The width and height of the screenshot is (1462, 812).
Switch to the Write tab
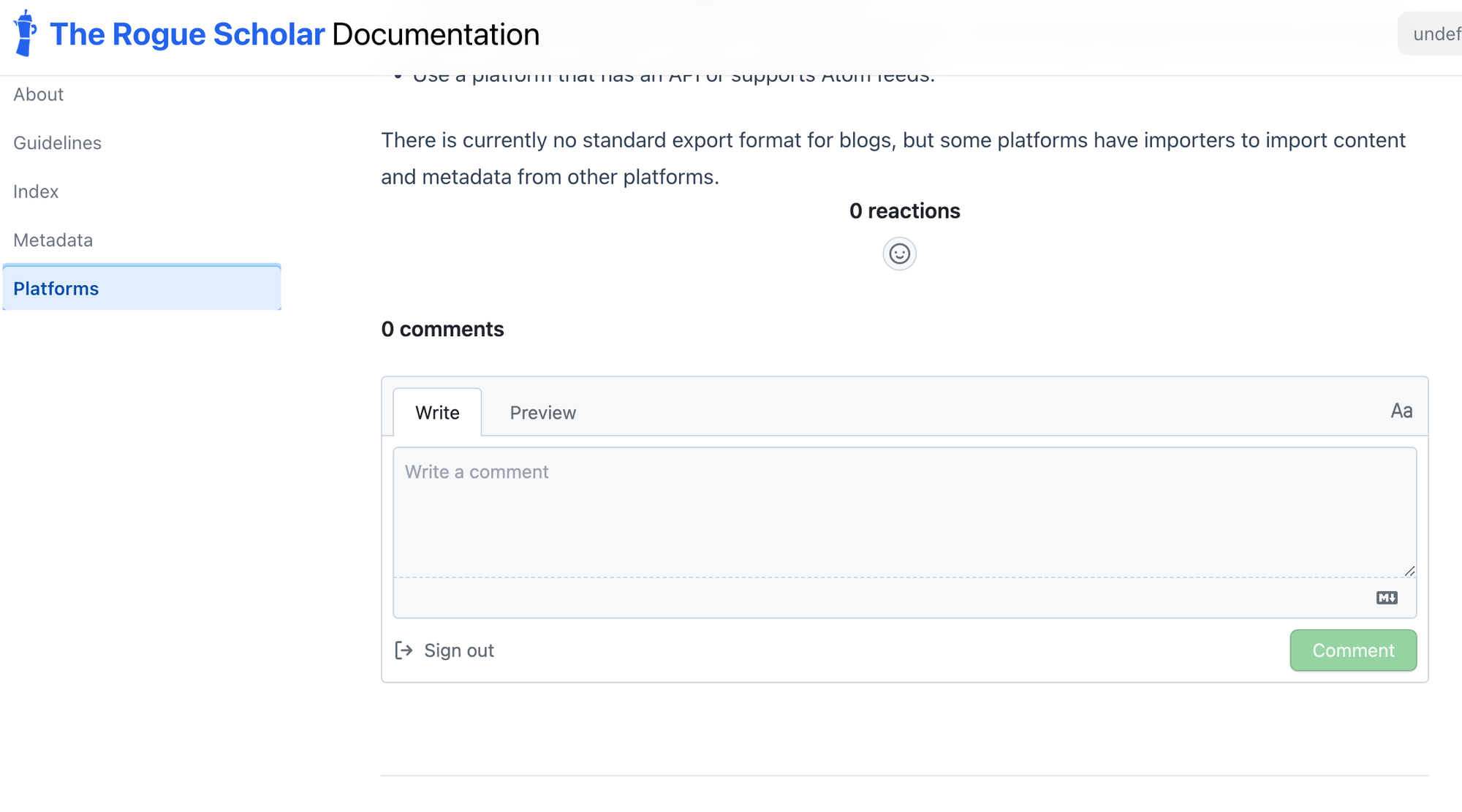click(437, 413)
